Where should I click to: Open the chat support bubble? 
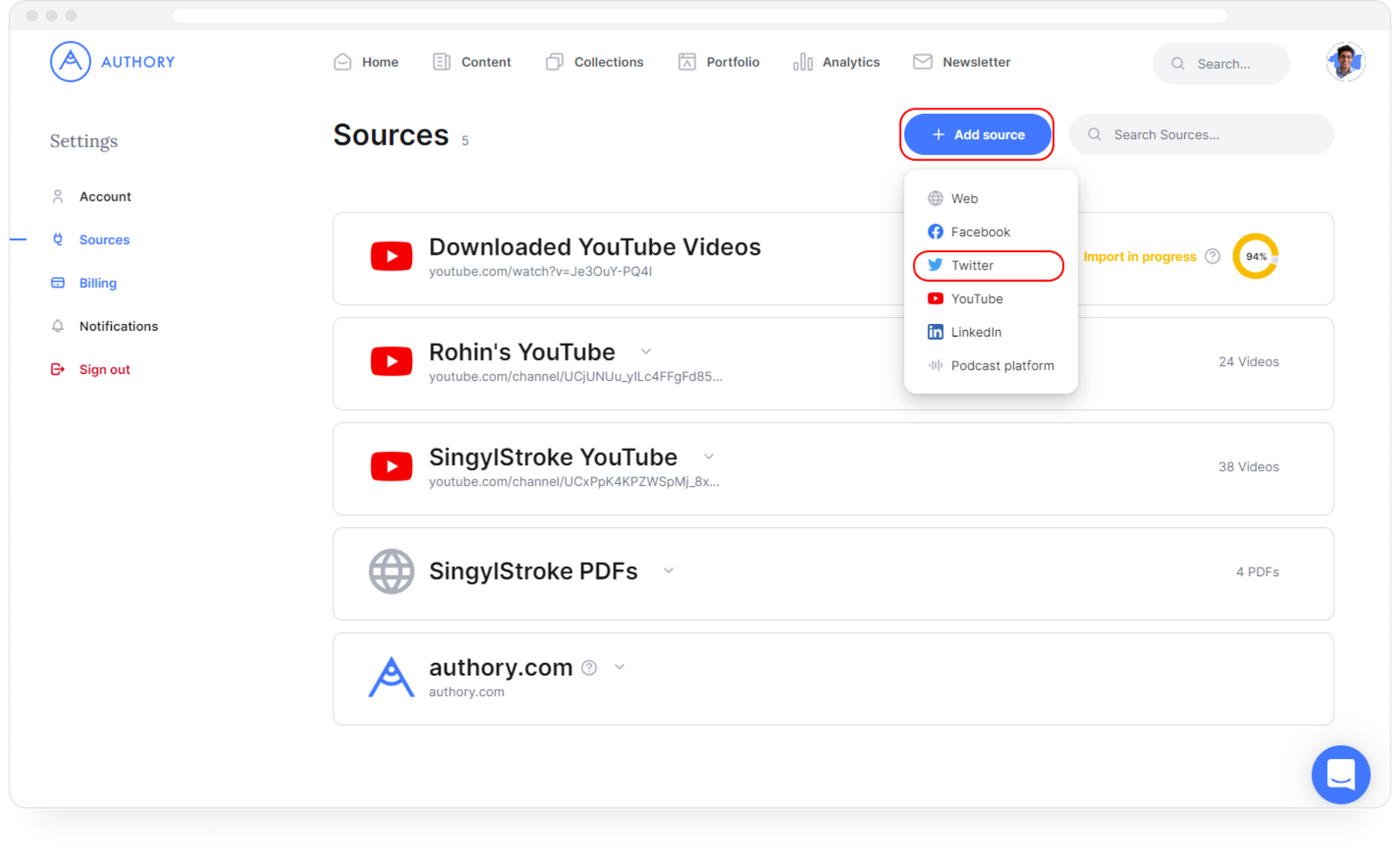1340,775
